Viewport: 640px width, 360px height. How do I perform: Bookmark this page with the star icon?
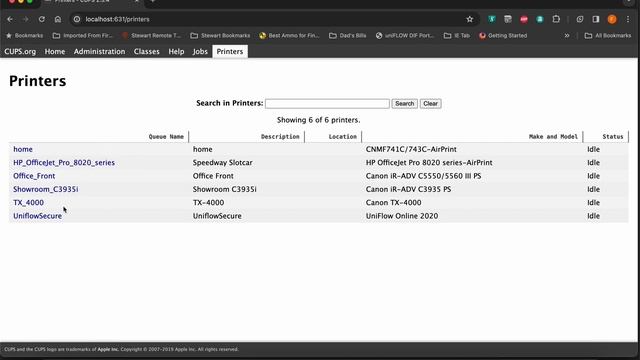(470, 19)
